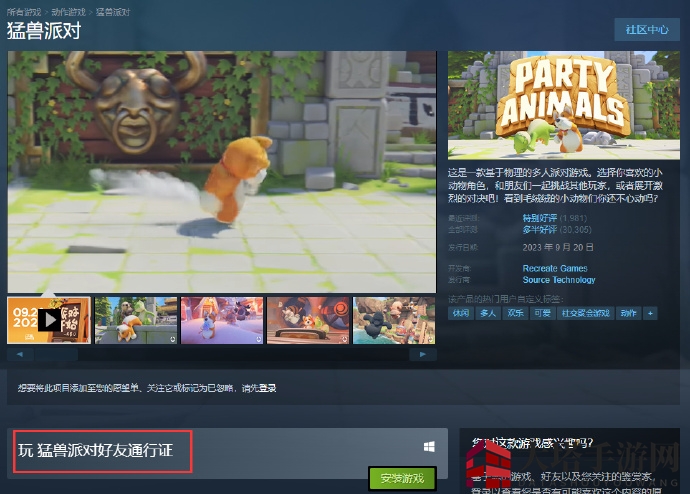Click the 所有游戏 breadcrumb link
The height and width of the screenshot is (494, 690).
click(x=24, y=12)
